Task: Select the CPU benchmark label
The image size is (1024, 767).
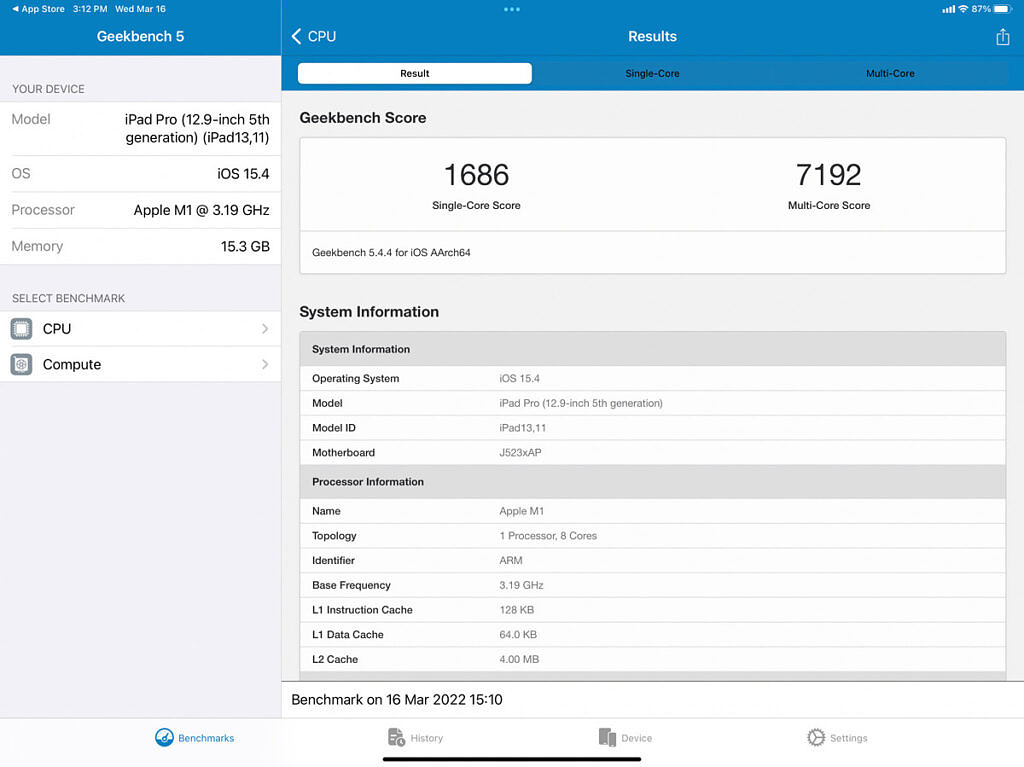Action: click(57, 329)
